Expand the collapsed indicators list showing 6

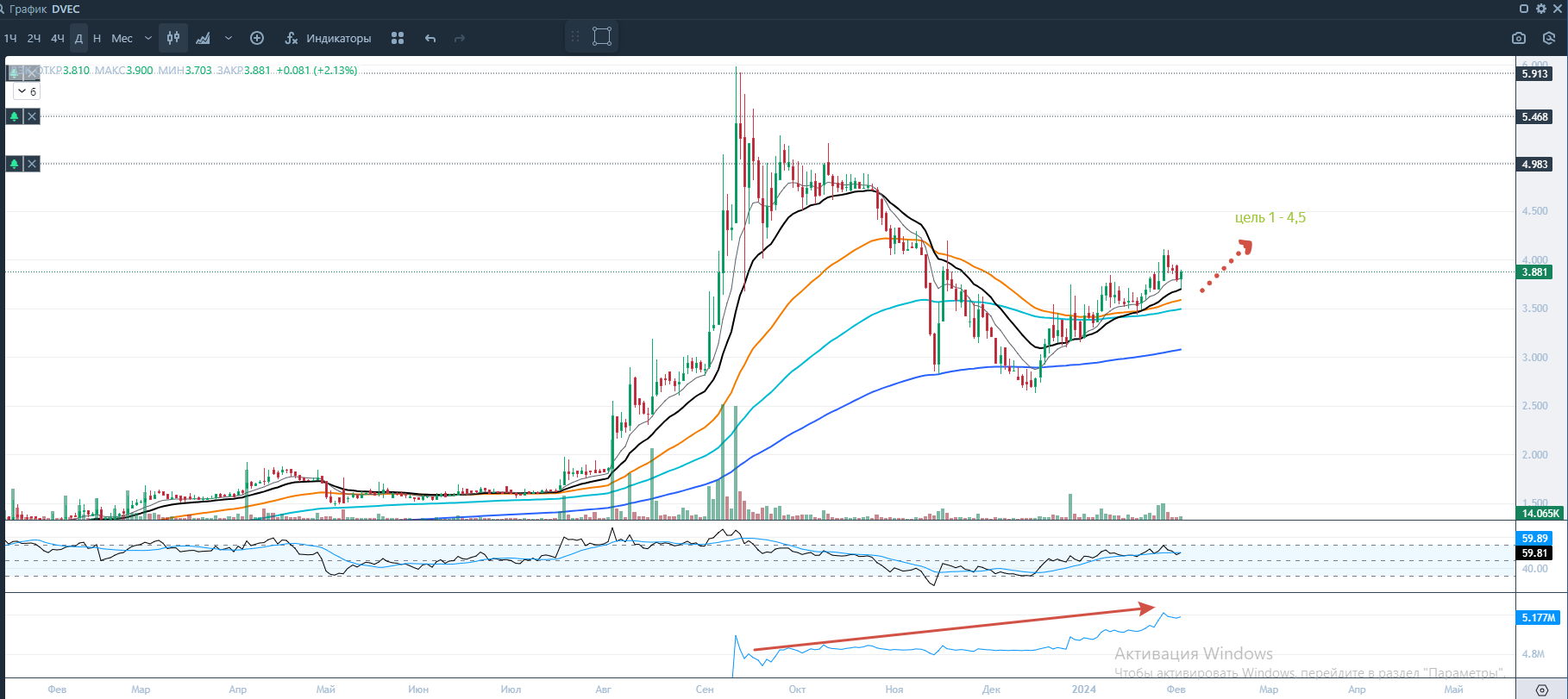pos(27,91)
